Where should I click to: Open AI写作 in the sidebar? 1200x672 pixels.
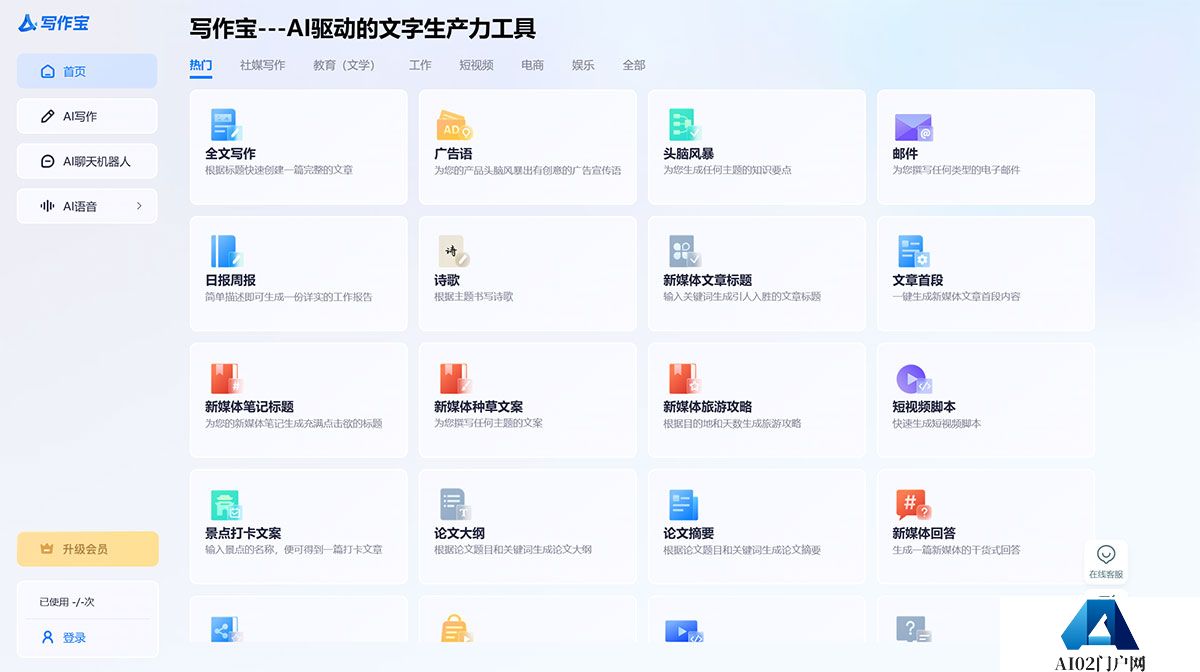[87, 116]
